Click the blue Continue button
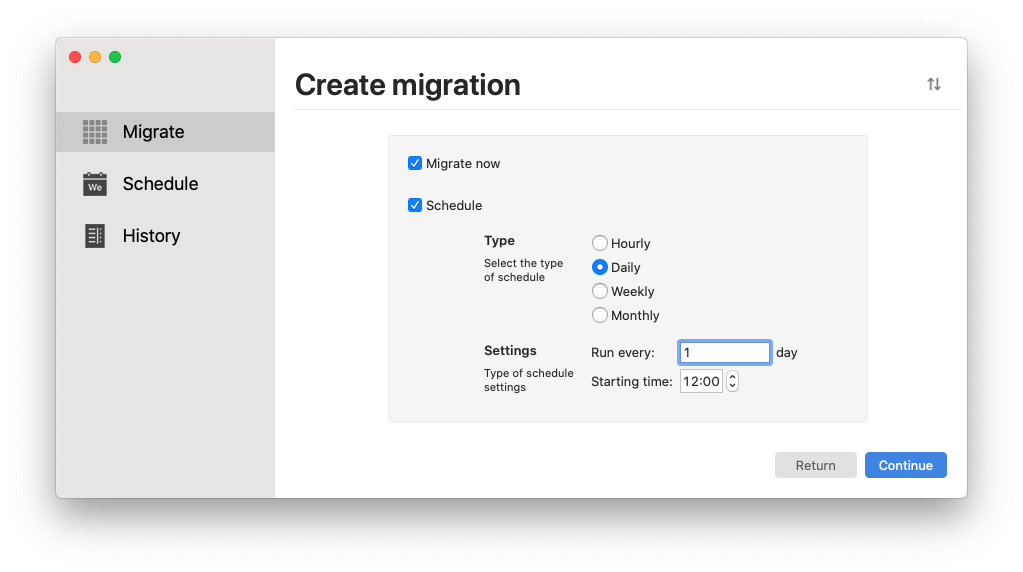The image size is (1023, 572). click(x=906, y=465)
